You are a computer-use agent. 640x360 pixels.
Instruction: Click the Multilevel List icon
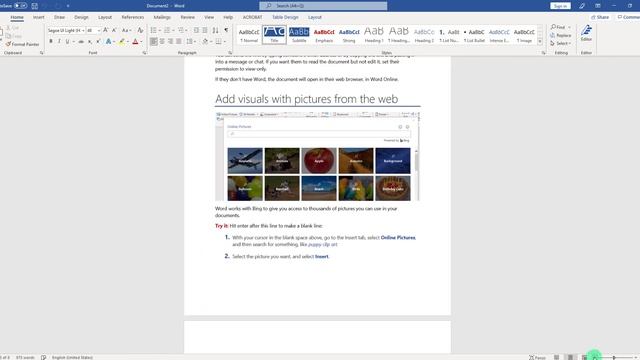[x=180, y=30]
